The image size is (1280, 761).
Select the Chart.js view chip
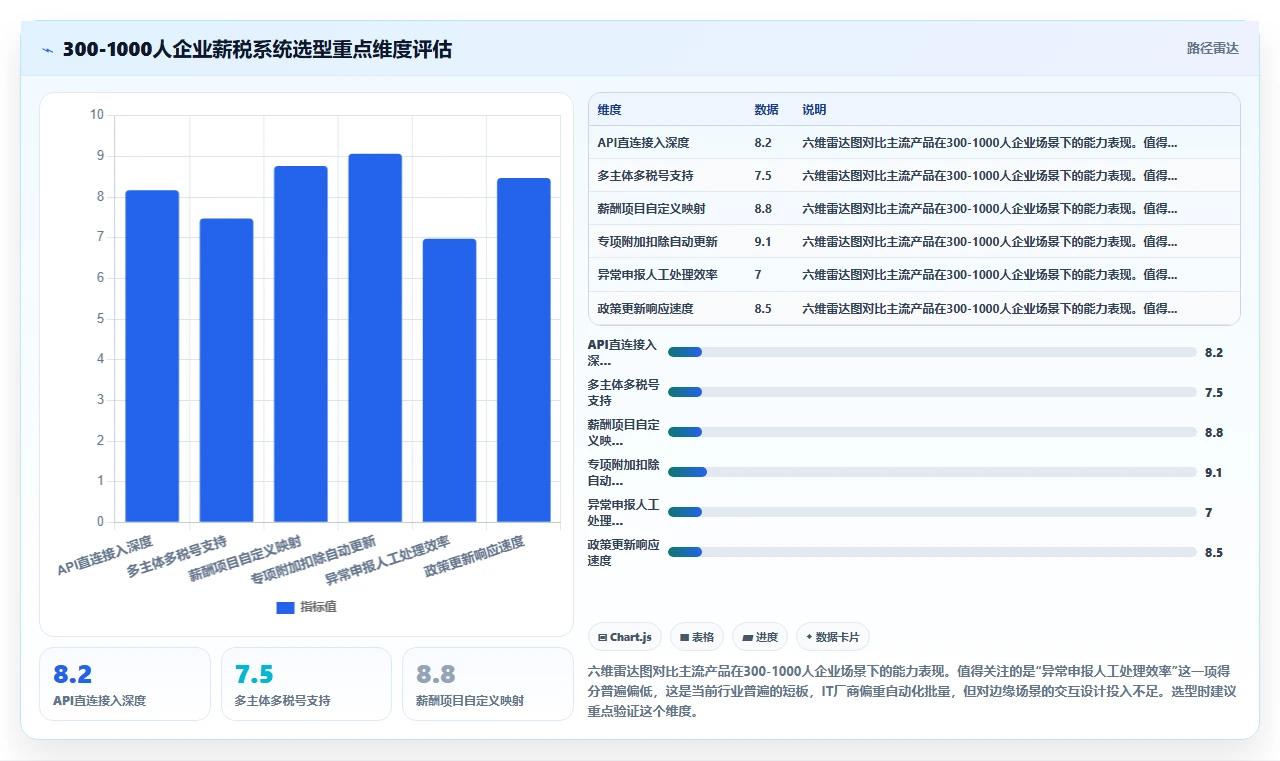[625, 637]
